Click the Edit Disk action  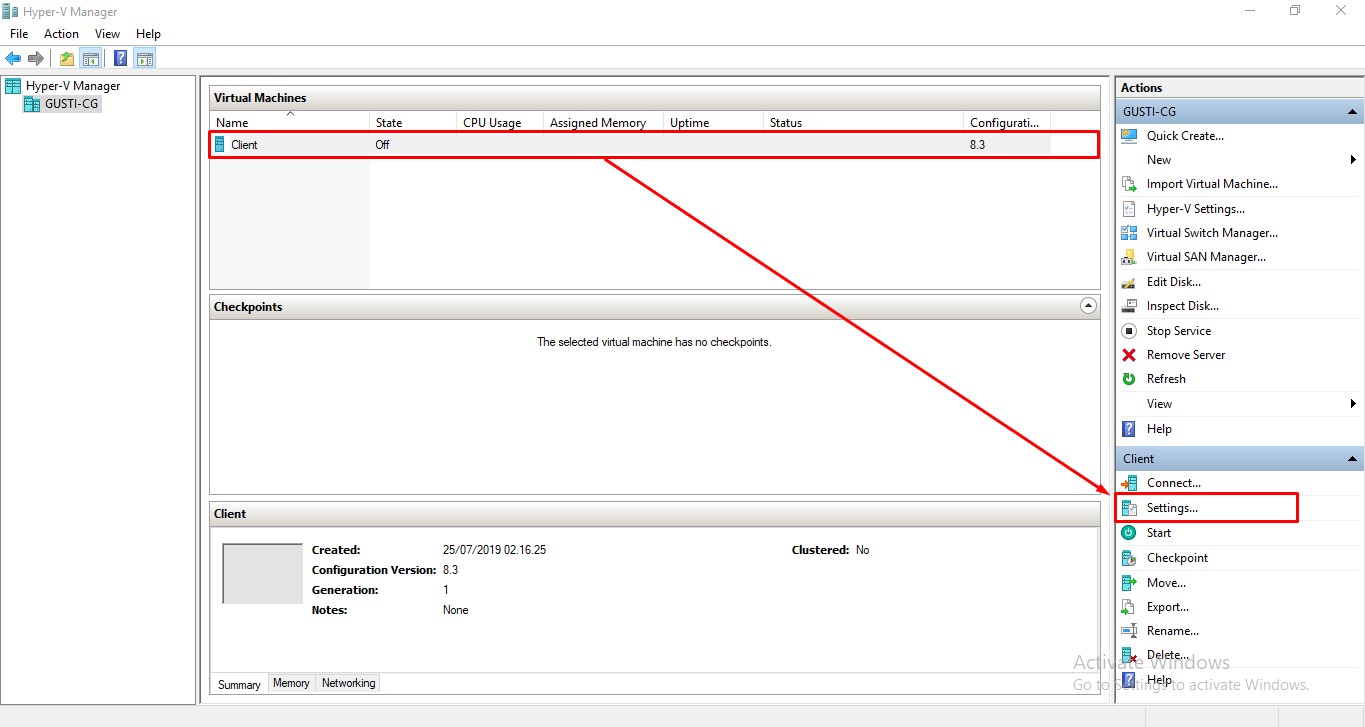pos(1174,282)
